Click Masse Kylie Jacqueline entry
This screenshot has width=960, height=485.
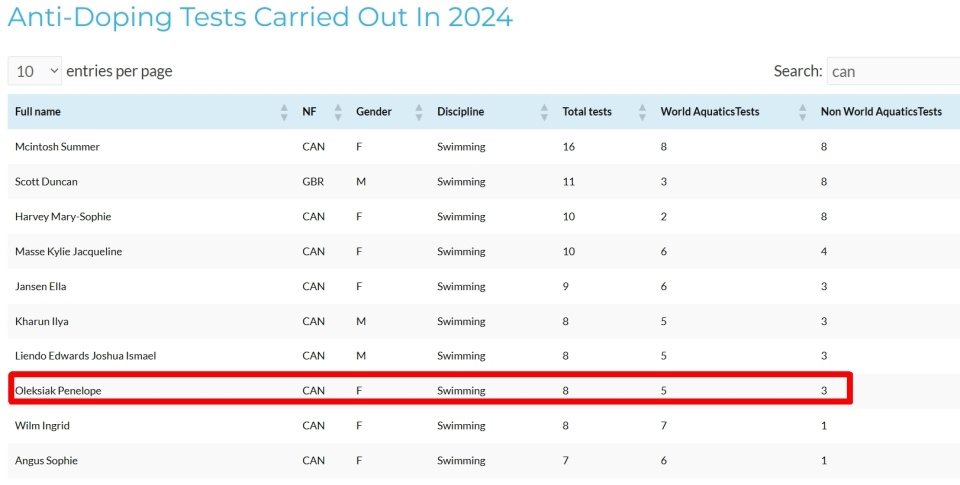69,252
